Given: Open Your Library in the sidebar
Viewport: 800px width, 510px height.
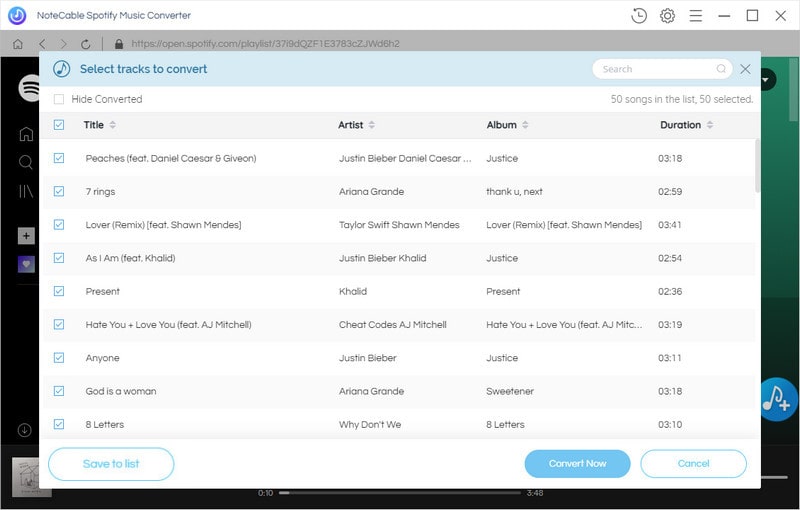Looking at the screenshot, I should [26, 191].
